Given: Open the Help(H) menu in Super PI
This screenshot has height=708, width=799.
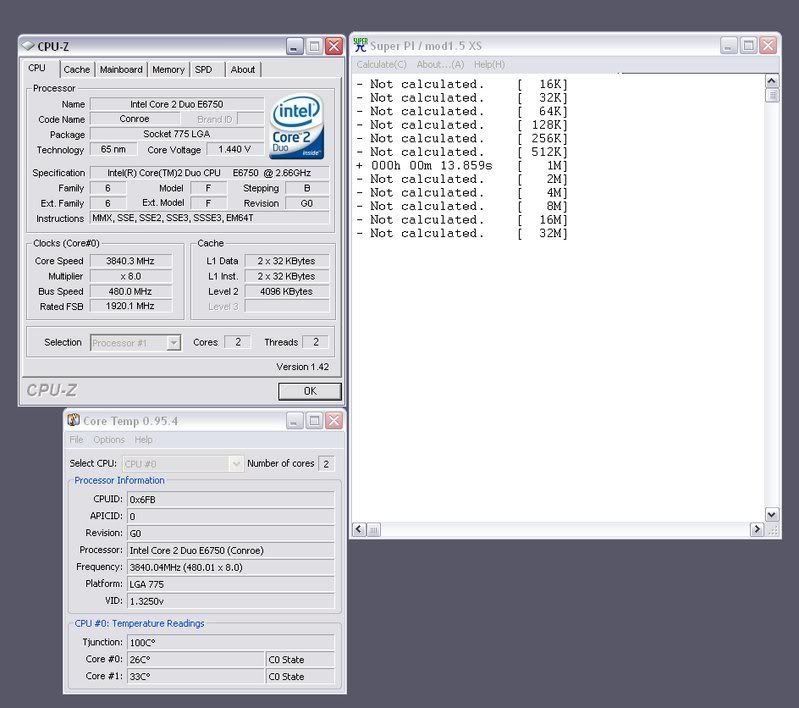Looking at the screenshot, I should coord(489,64).
